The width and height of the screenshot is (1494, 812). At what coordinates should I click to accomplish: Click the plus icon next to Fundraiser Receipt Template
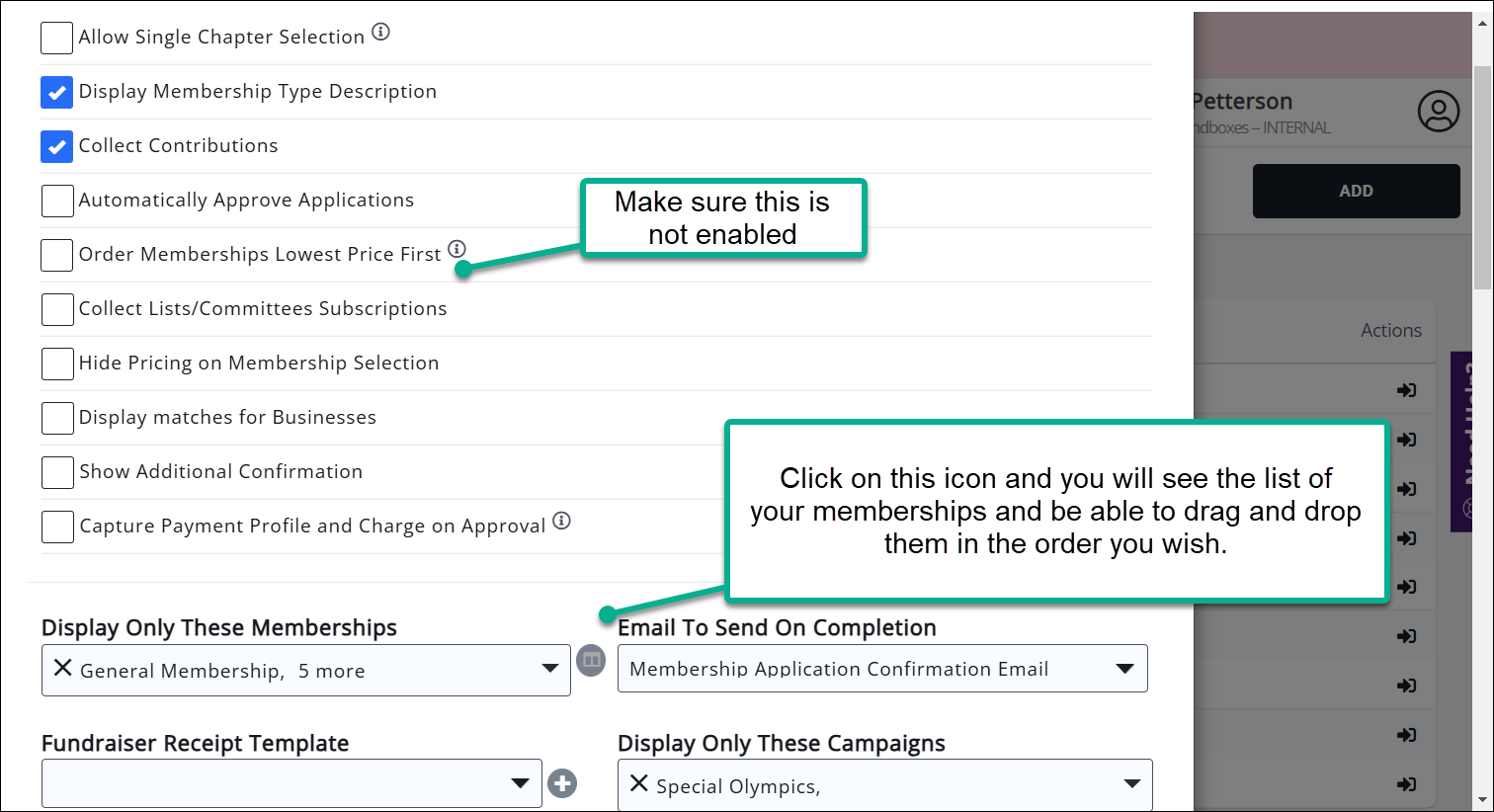pyautogui.click(x=562, y=783)
